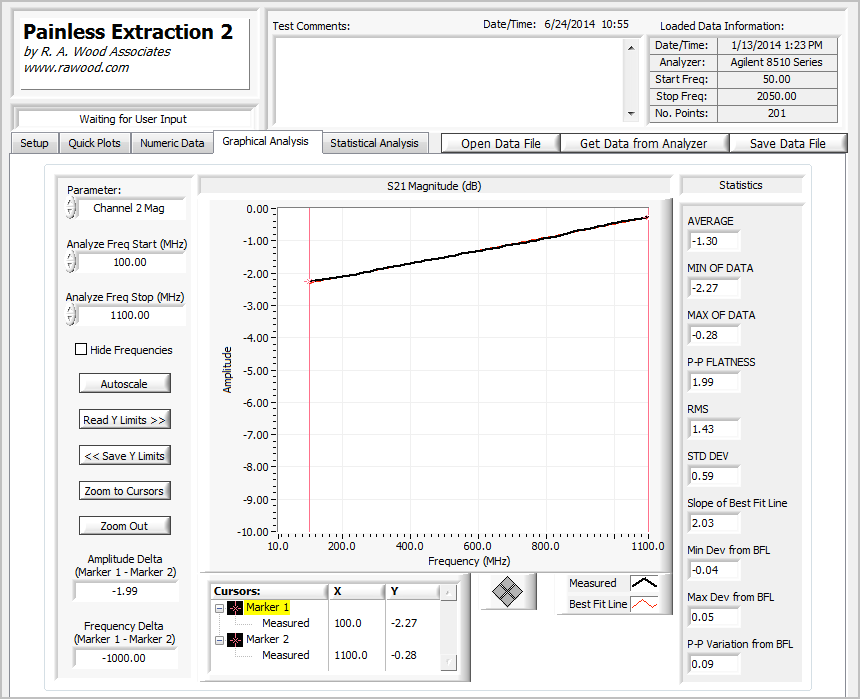Collapse the Marker 1 tree node

point(219,608)
